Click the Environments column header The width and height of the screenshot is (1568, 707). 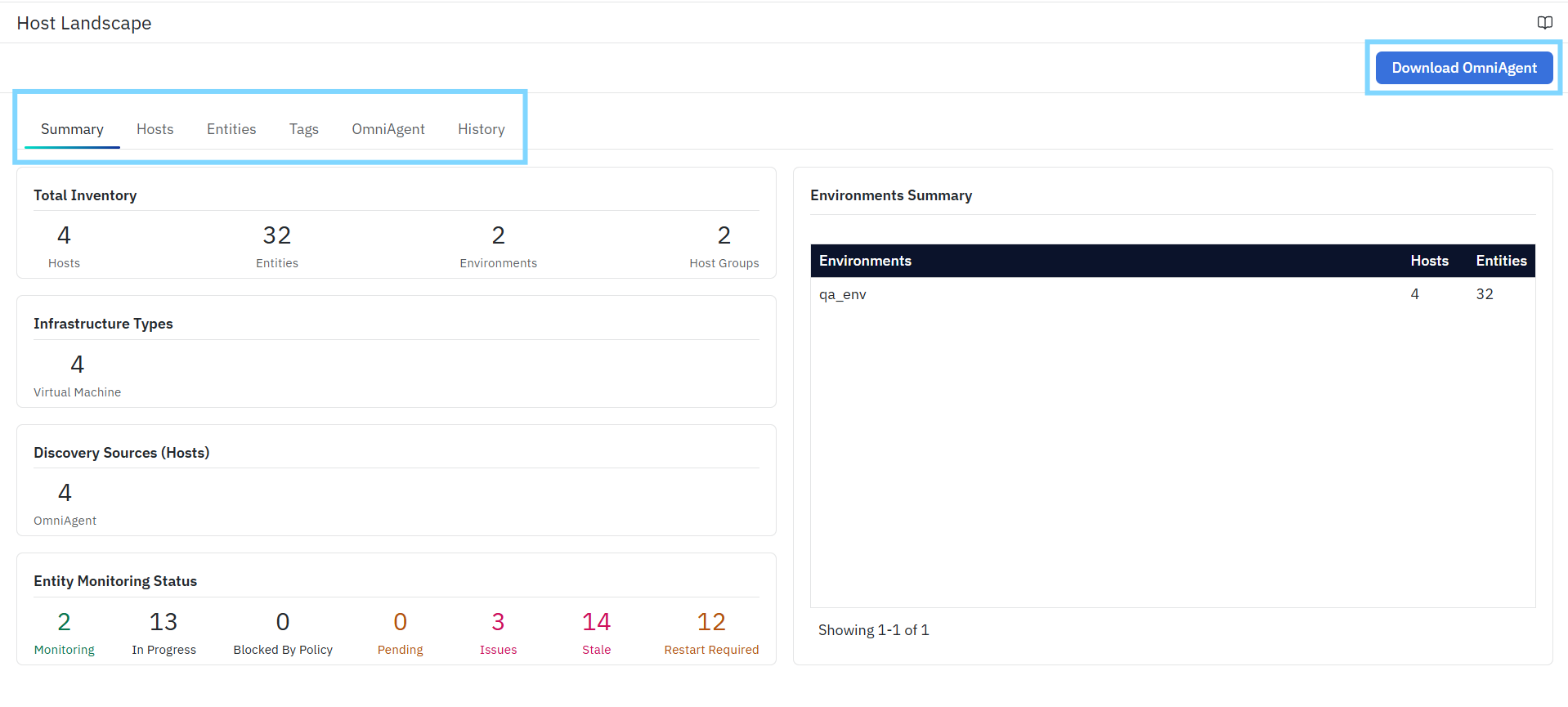pos(865,261)
